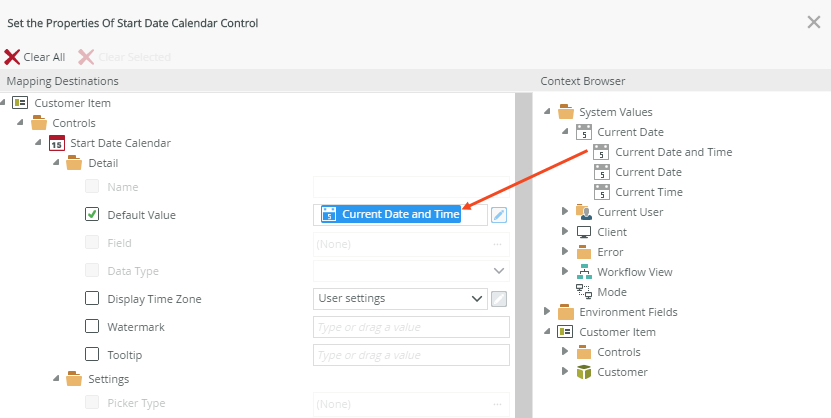Click the Clear All red X icon
Screen dimensions: 831x418
(12, 57)
